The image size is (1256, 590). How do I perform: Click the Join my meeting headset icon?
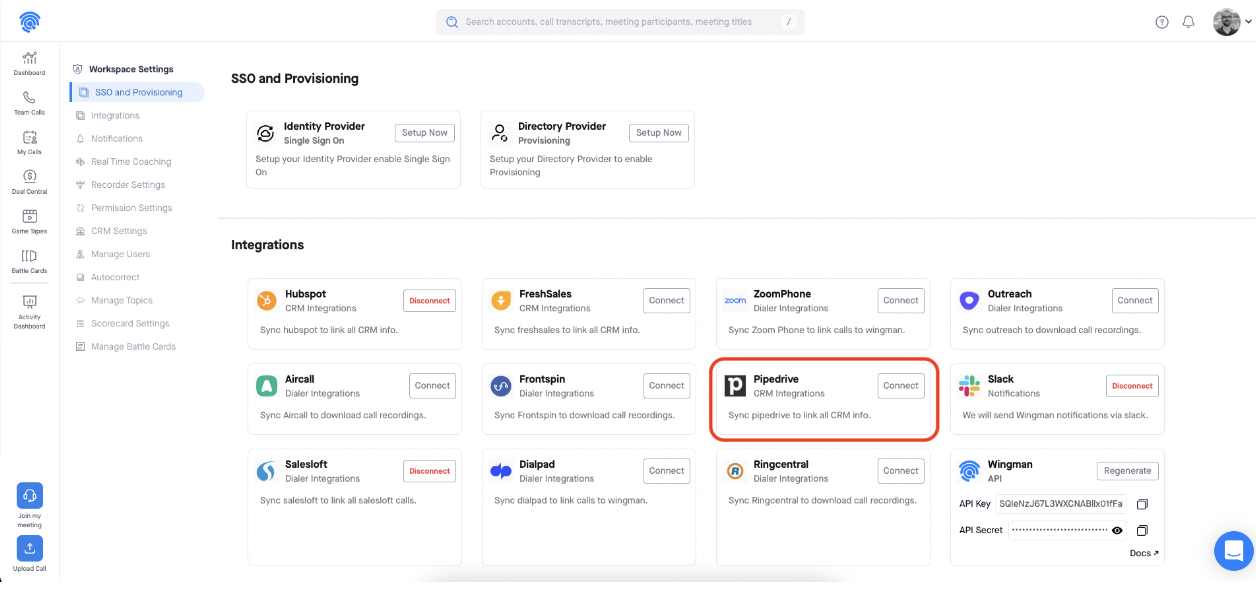point(30,495)
